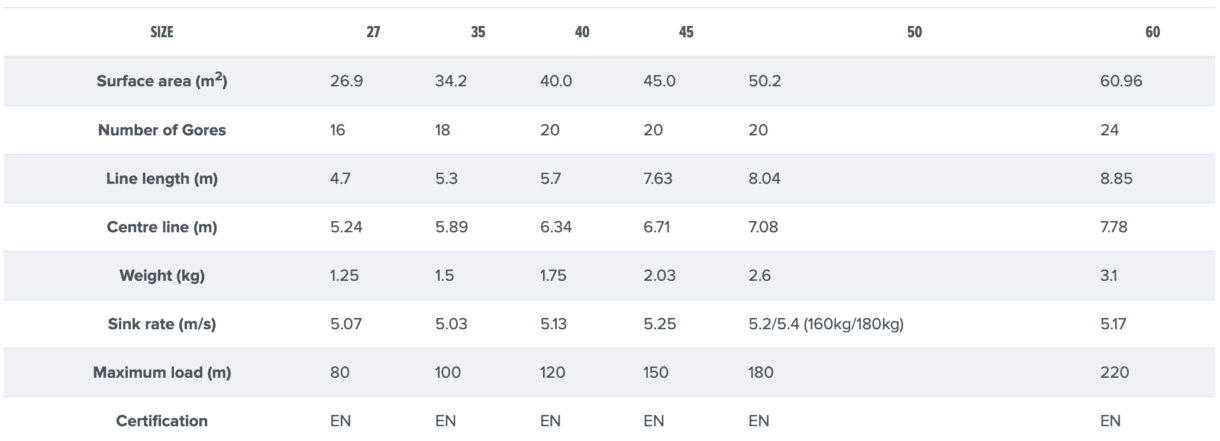Click the SIZE column header
The image size is (1220, 441).
164,32
